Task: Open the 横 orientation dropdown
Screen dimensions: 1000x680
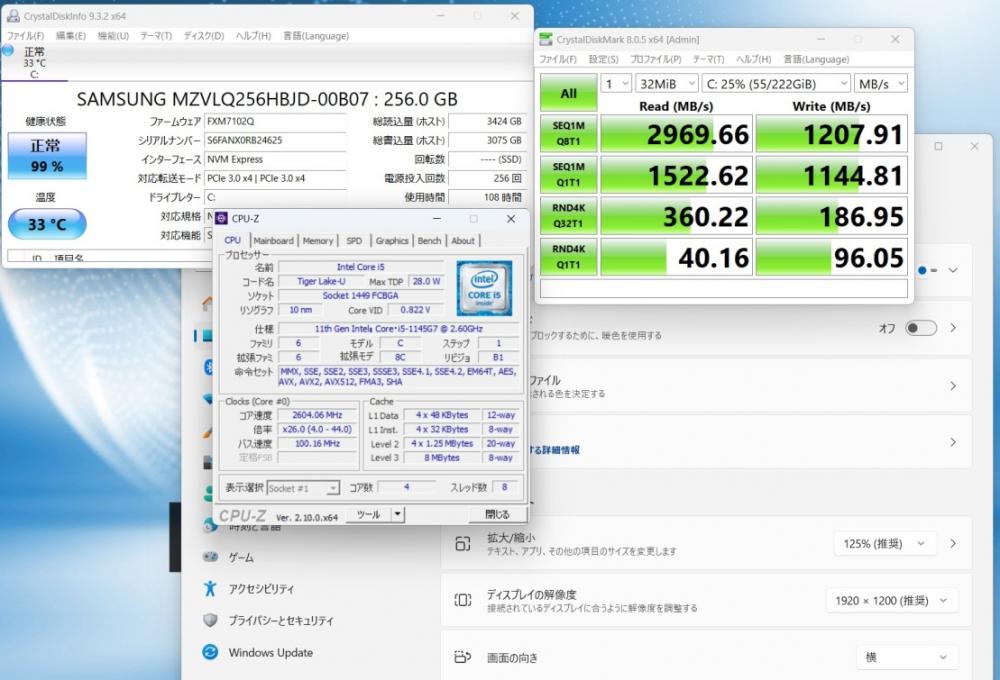Action: [x=906, y=657]
